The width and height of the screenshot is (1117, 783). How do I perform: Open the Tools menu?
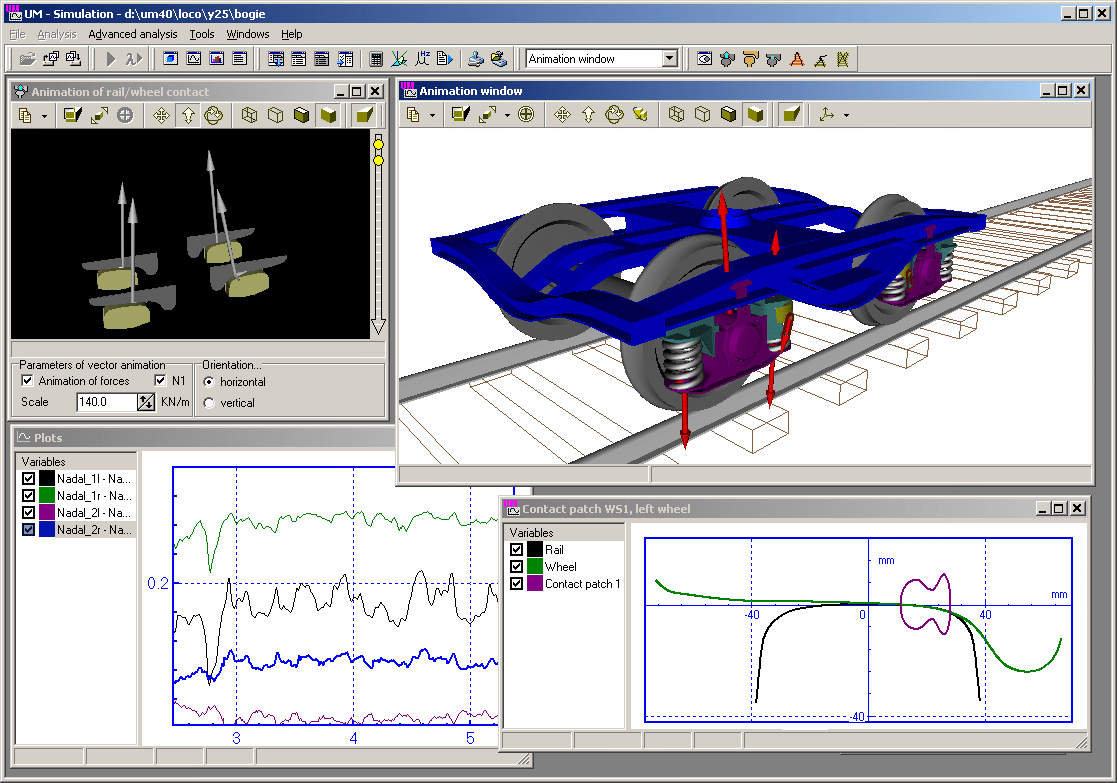(201, 34)
